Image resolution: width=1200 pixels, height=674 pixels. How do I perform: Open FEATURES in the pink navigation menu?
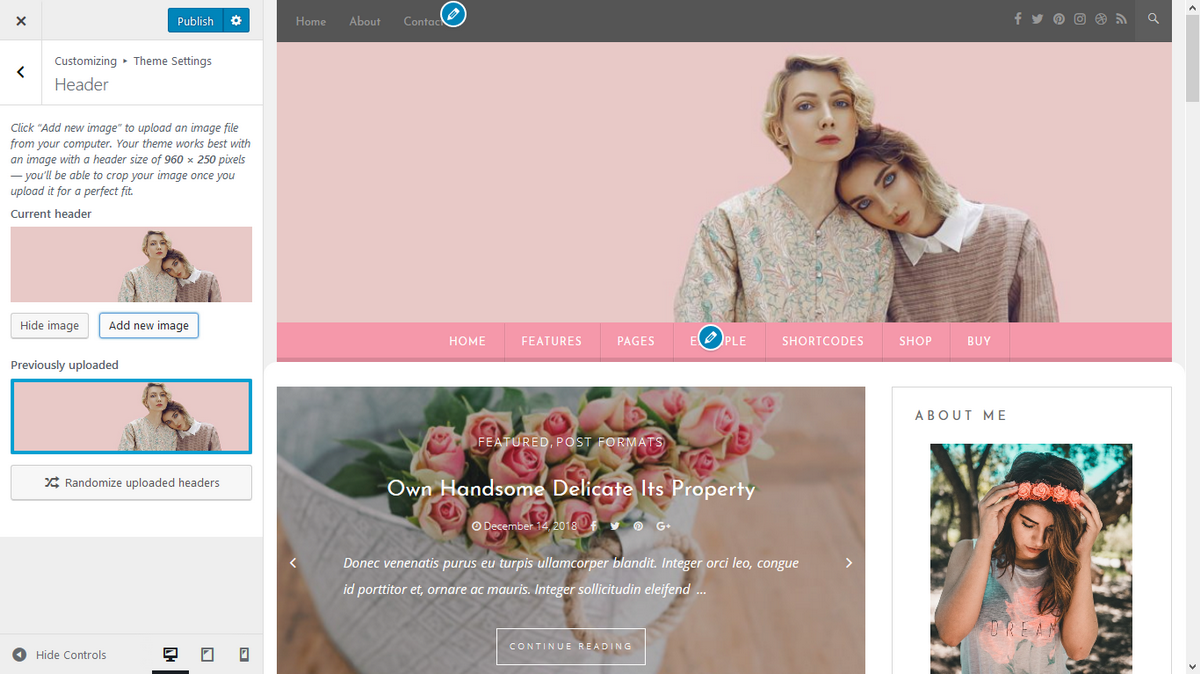click(x=551, y=341)
